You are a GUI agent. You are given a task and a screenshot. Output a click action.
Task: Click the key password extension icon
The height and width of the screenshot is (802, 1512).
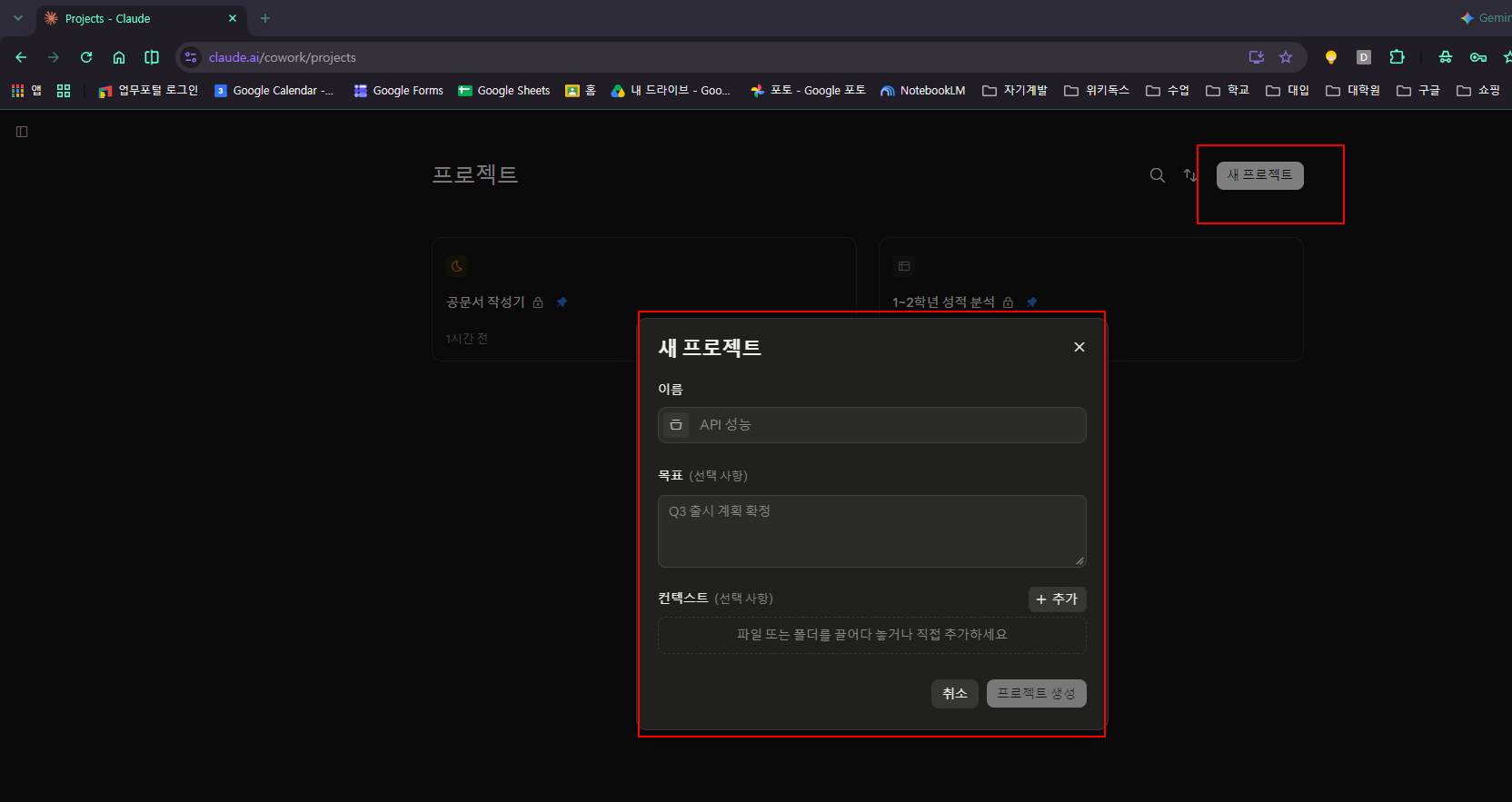[x=1478, y=57]
